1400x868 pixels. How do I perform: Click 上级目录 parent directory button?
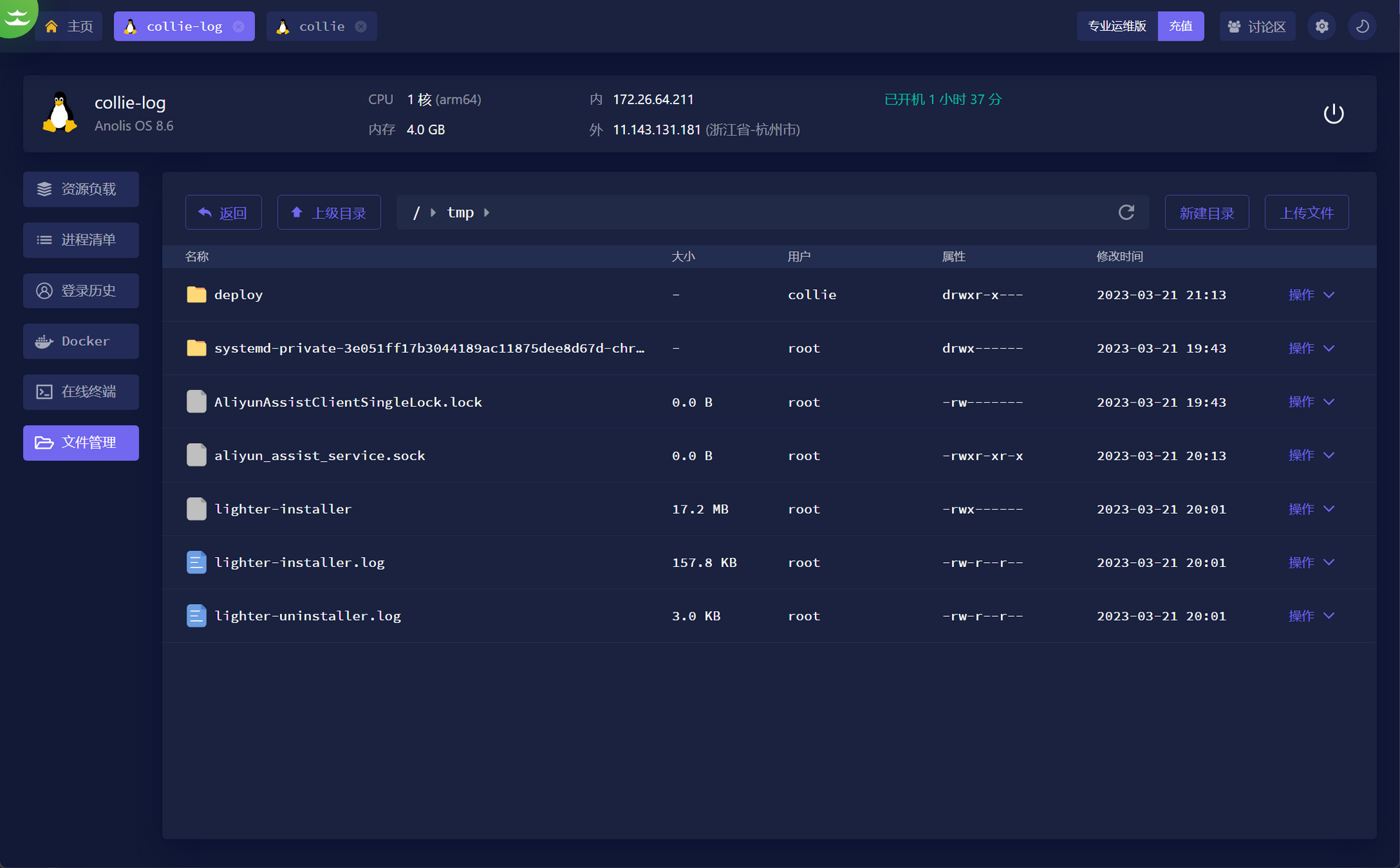pyautogui.click(x=328, y=213)
